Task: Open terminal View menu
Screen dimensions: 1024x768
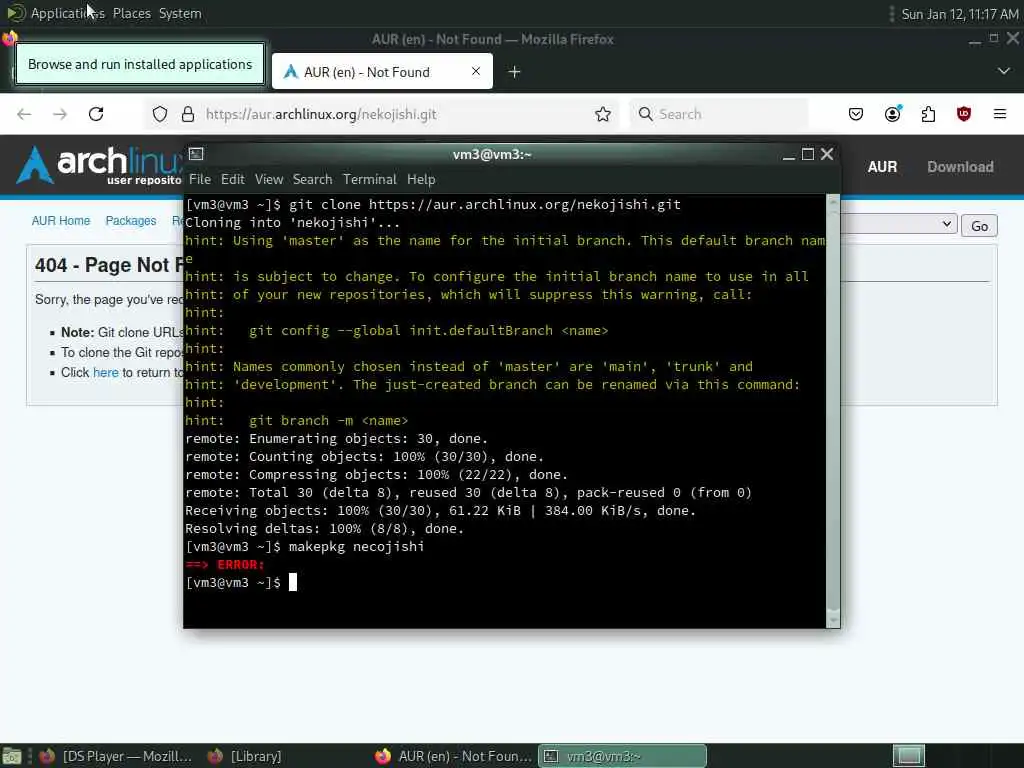Action: coord(269,179)
